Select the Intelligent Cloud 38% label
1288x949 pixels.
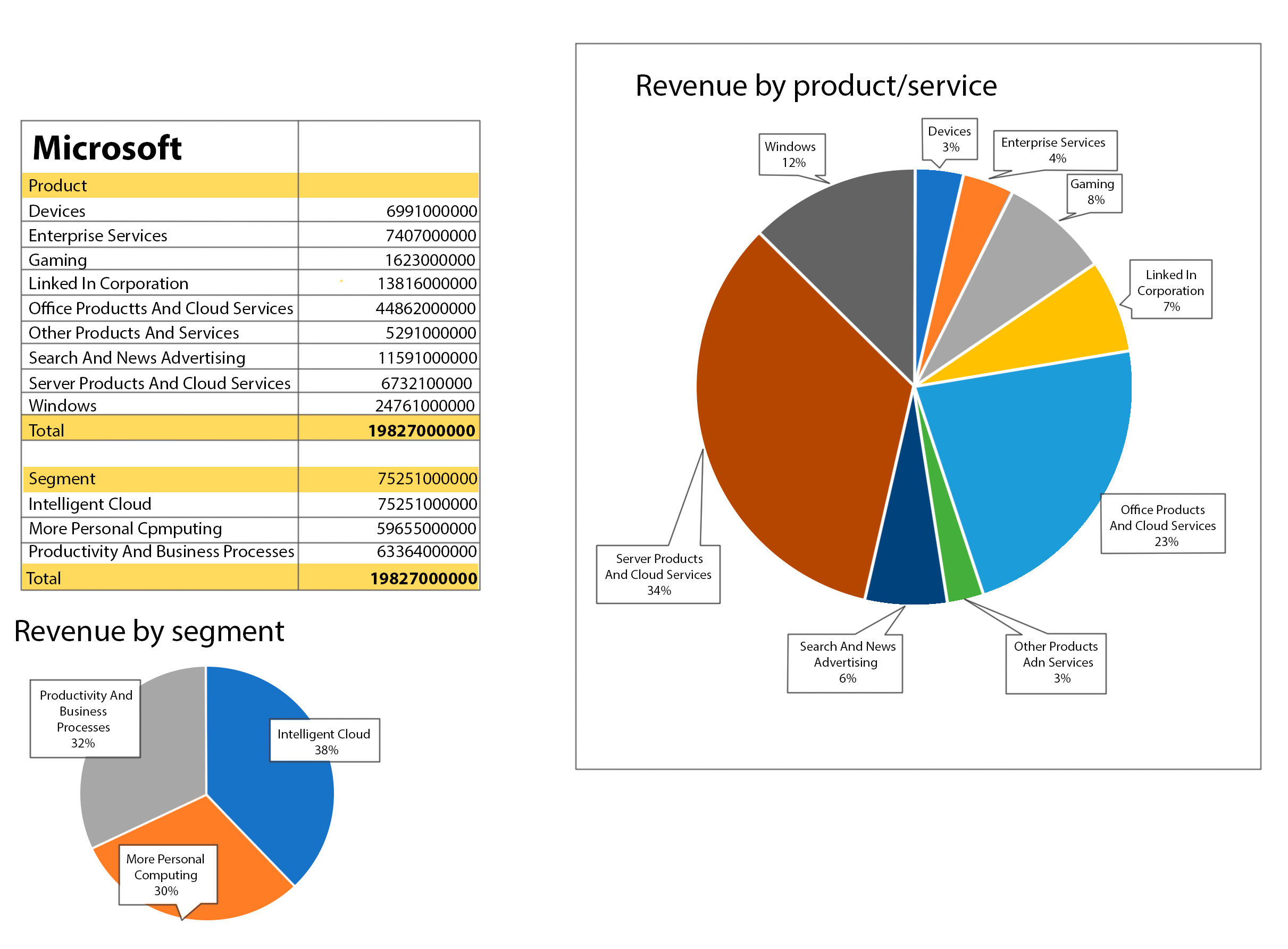324,741
